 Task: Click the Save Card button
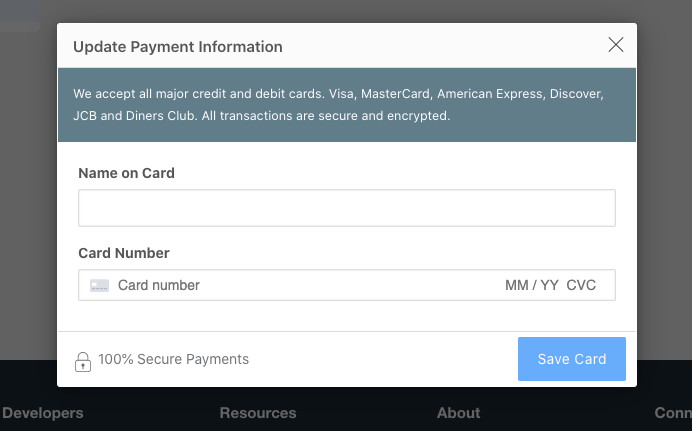(x=572, y=359)
